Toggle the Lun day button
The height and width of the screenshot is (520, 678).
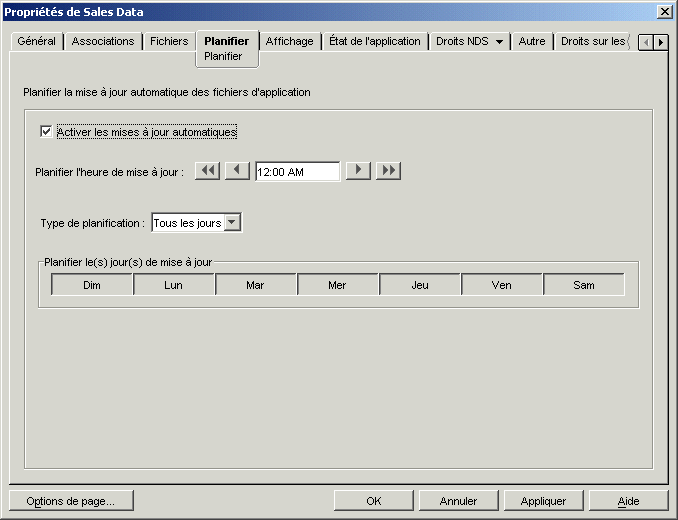point(173,285)
